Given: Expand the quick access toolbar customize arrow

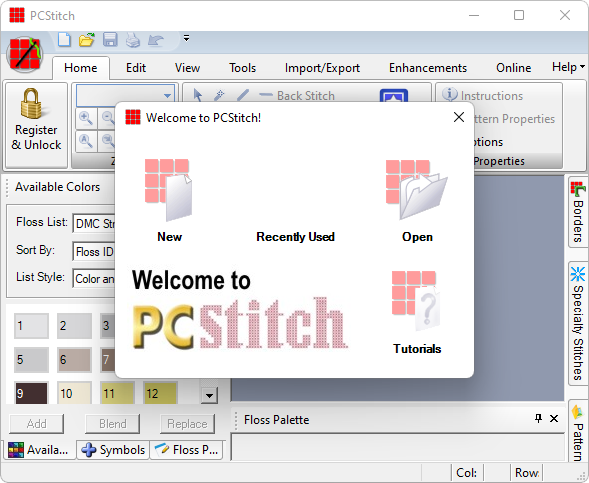Looking at the screenshot, I should [186, 38].
